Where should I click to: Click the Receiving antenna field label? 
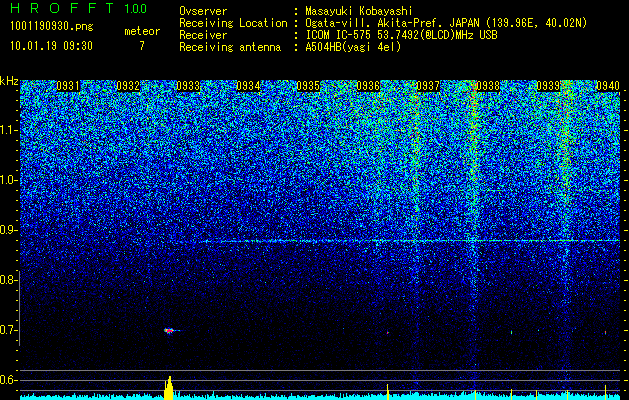pos(230,47)
